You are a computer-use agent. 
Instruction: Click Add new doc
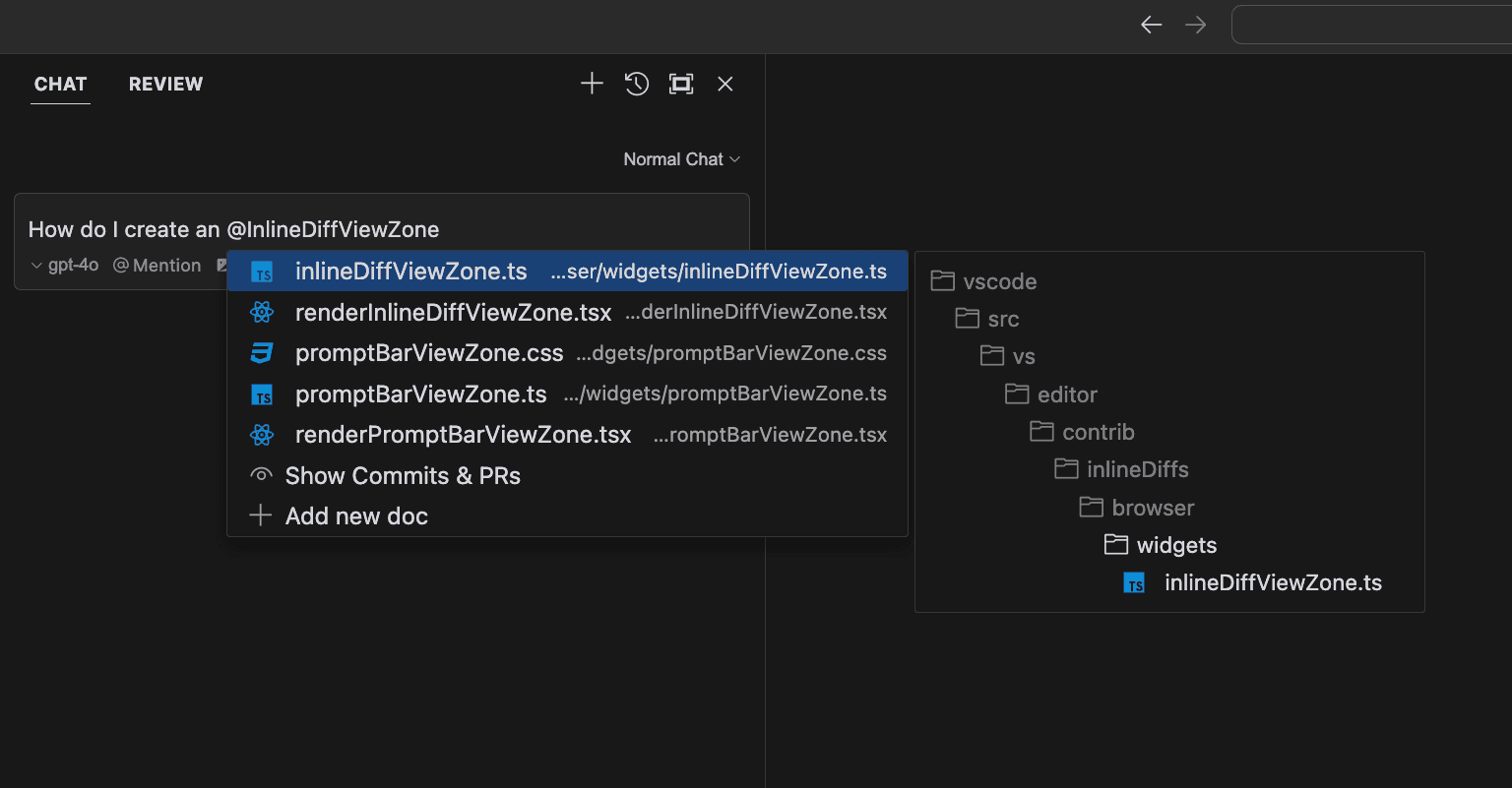[x=567, y=516]
